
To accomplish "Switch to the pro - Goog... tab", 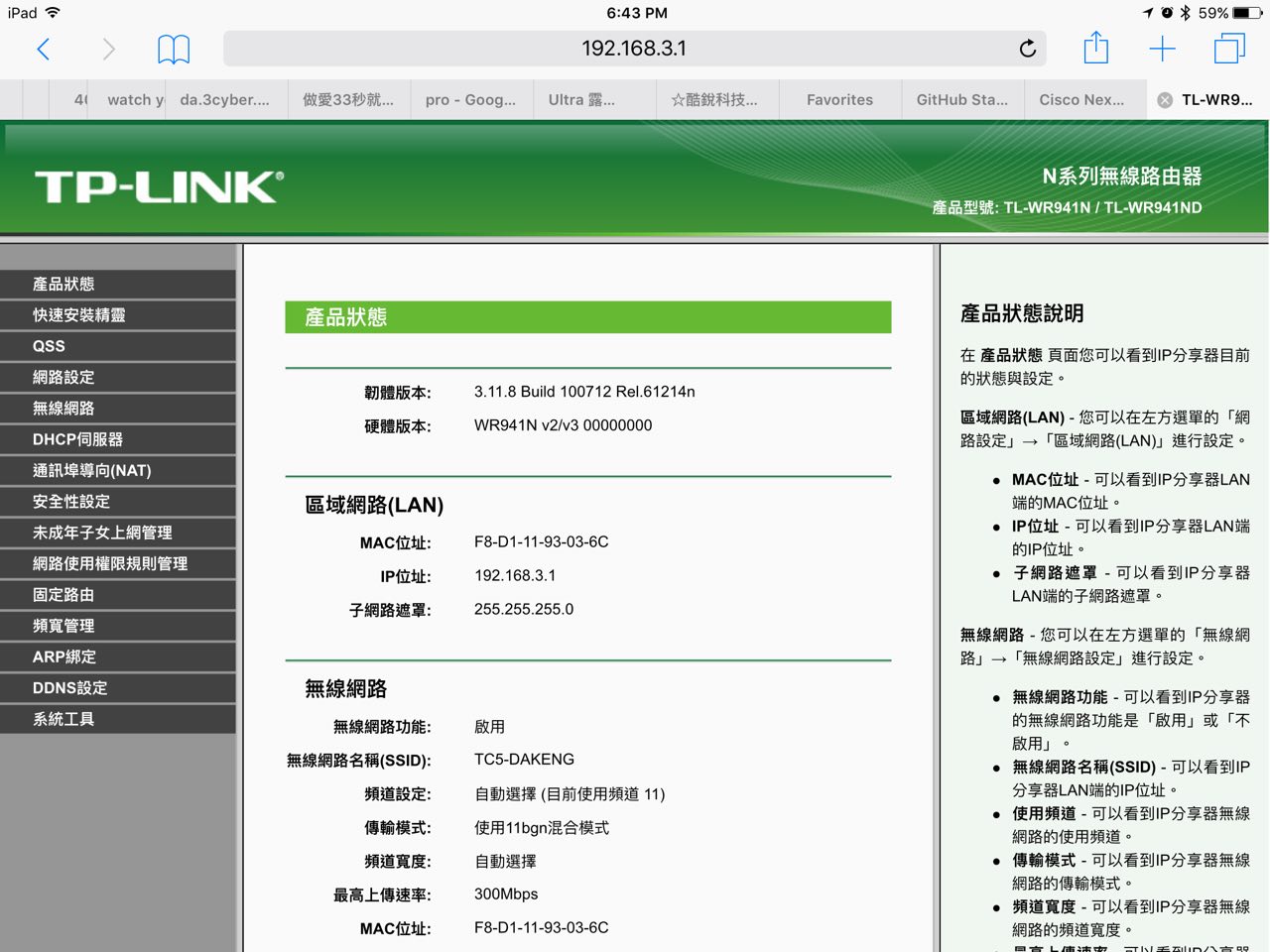I will click(x=471, y=100).
